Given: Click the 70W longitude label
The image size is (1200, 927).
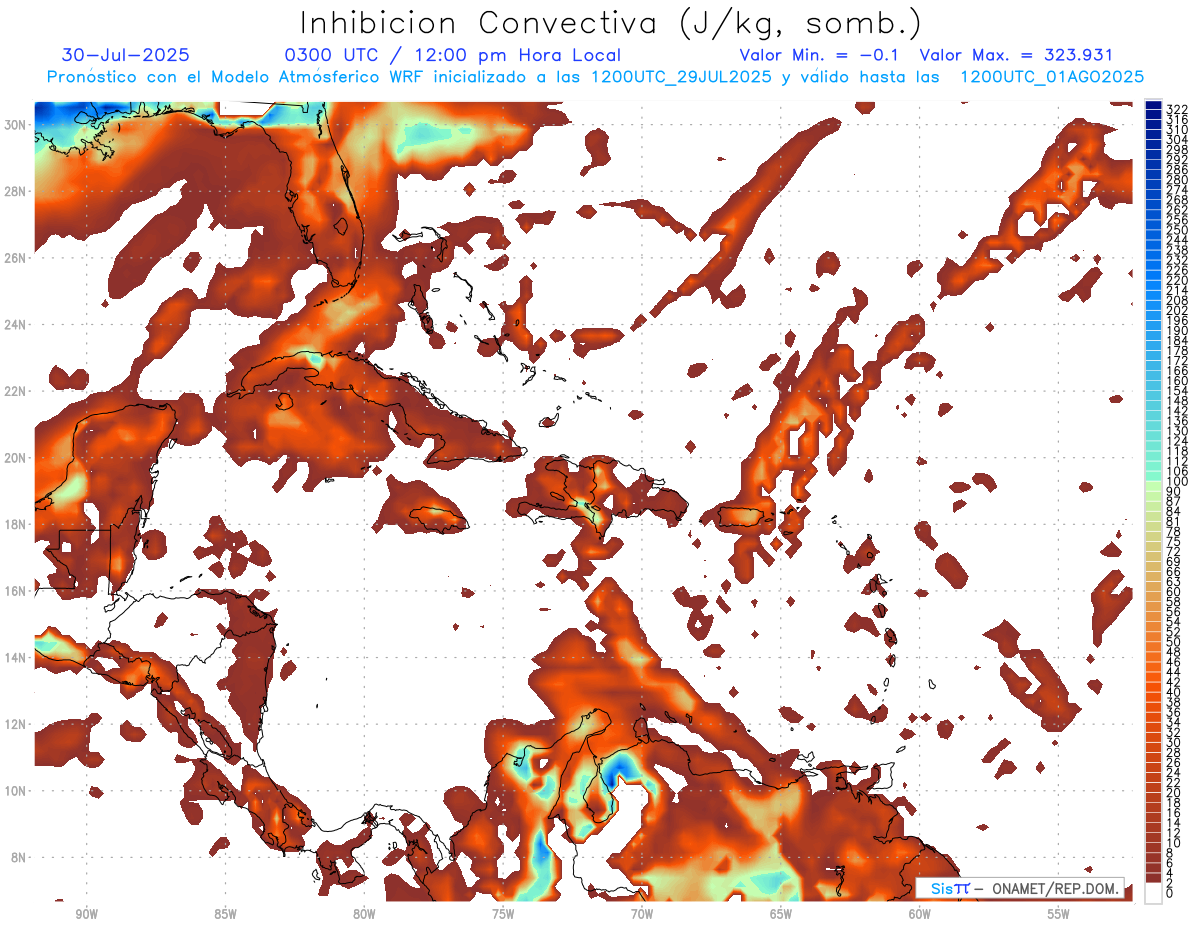Looking at the screenshot, I should 642,915.
